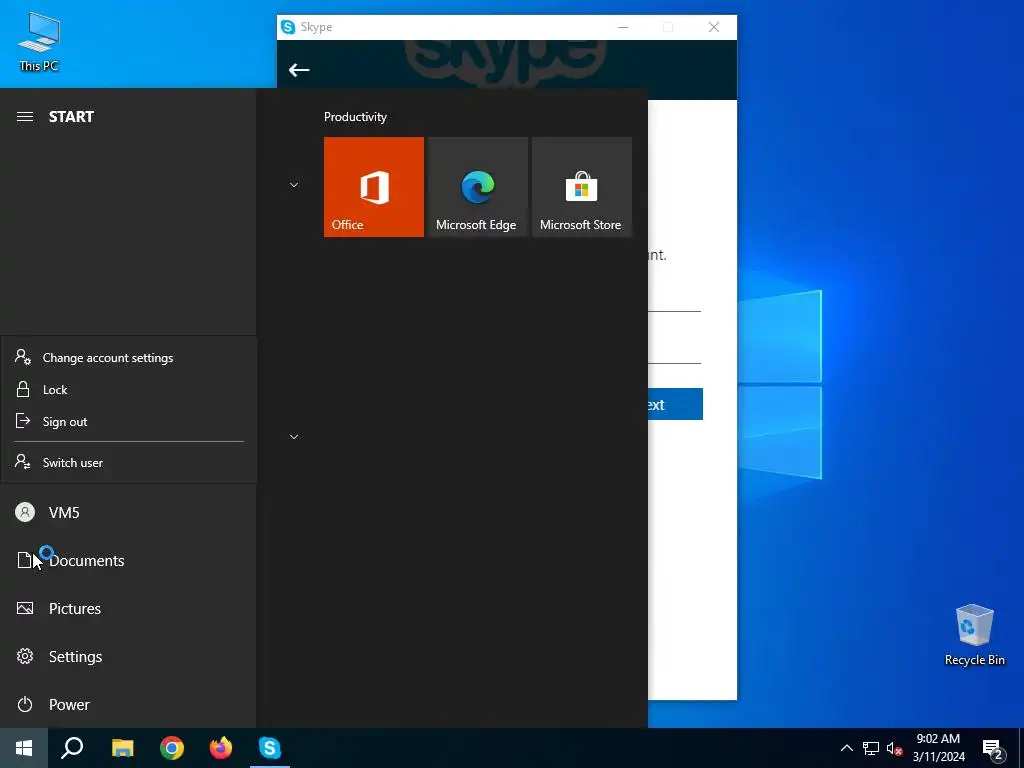Select the Recycle Bin desktop icon
1024x768 pixels.
974,634
